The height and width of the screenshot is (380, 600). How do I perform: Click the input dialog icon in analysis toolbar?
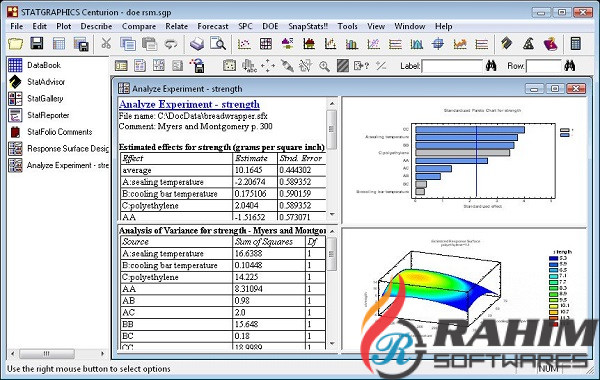(x=121, y=66)
